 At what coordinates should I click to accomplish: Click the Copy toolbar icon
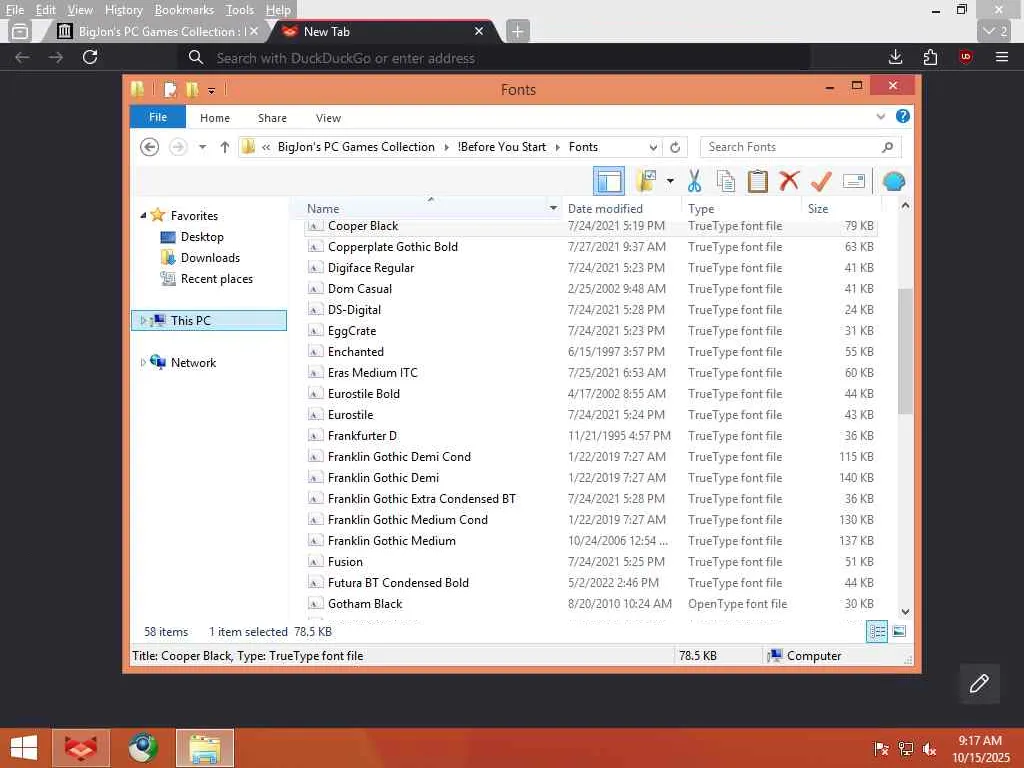click(x=726, y=181)
